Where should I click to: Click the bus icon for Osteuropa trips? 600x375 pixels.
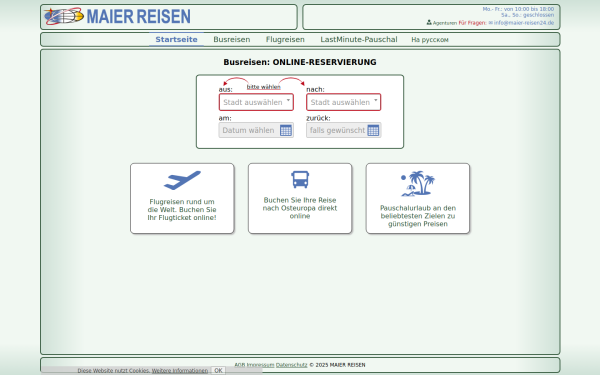(x=300, y=179)
